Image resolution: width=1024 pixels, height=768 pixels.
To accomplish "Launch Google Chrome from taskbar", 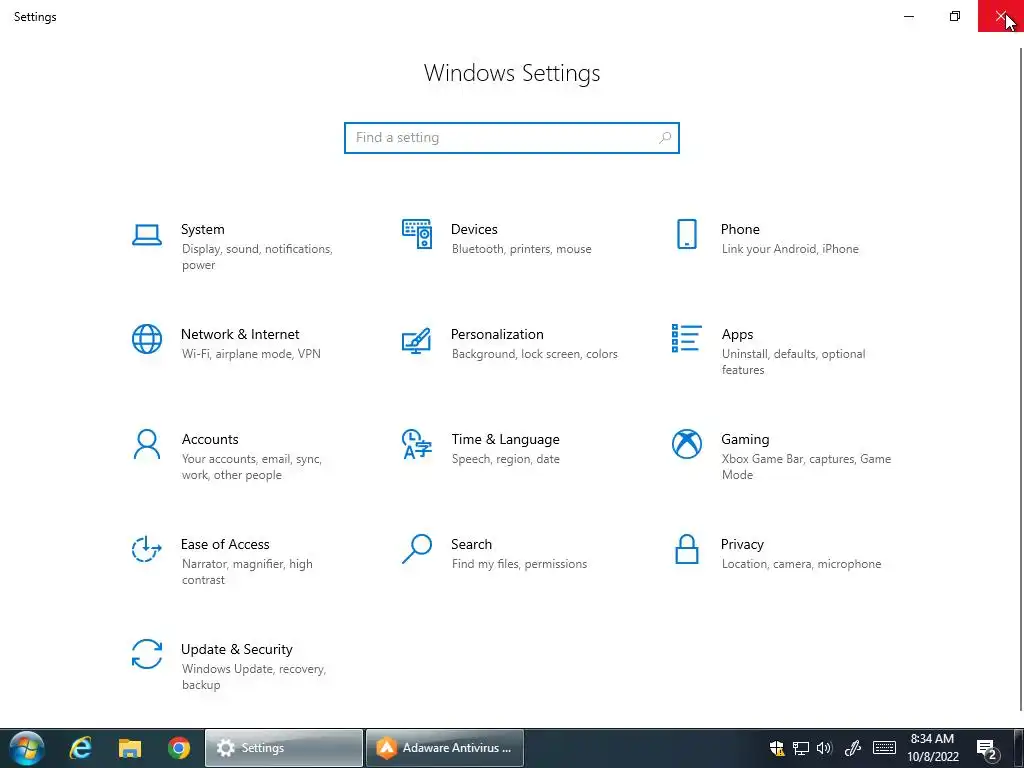I will pyautogui.click(x=179, y=748).
